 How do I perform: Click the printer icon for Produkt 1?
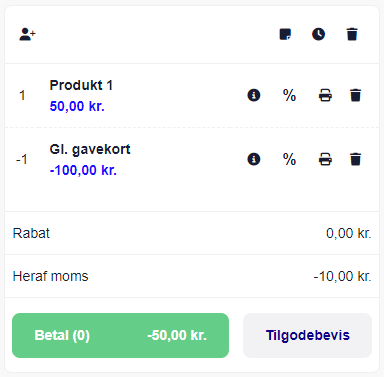tap(325, 95)
